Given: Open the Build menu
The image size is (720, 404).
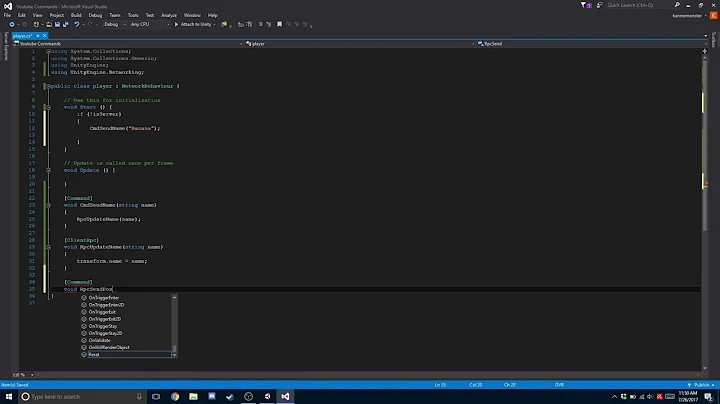Looking at the screenshot, I should [76, 15].
